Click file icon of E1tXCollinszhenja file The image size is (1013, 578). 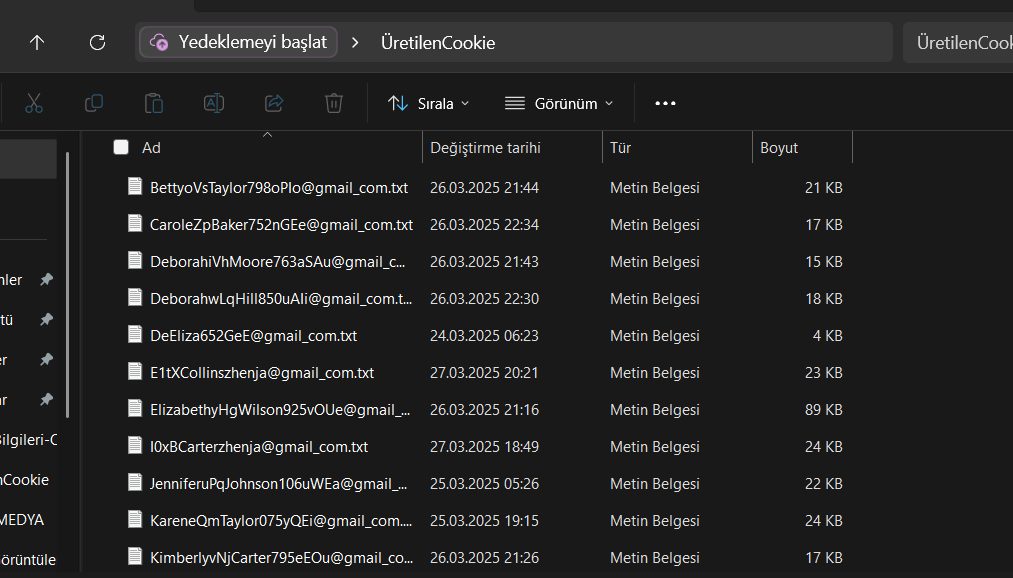135,371
